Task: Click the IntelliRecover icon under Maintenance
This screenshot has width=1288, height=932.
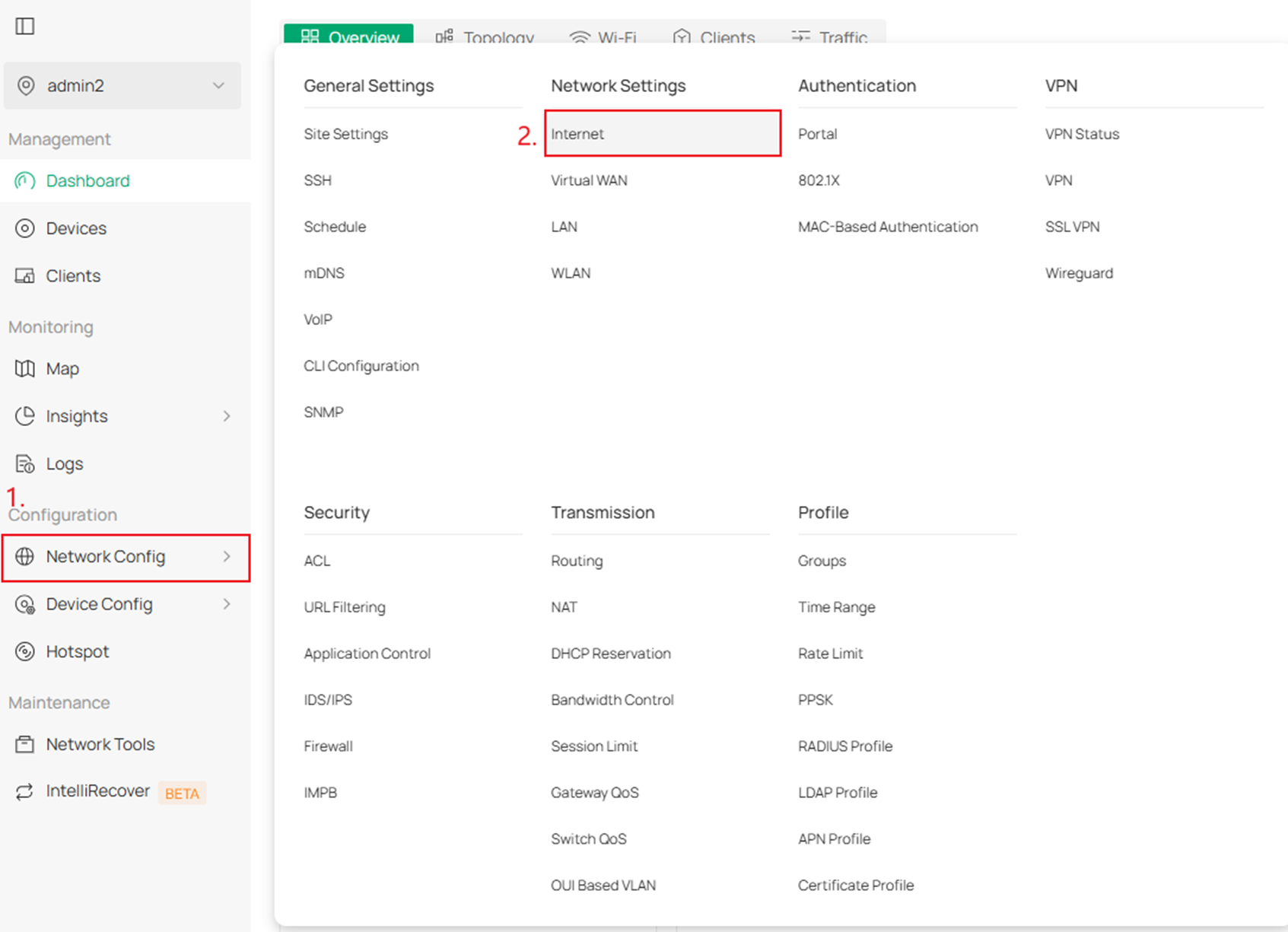Action: (25, 791)
